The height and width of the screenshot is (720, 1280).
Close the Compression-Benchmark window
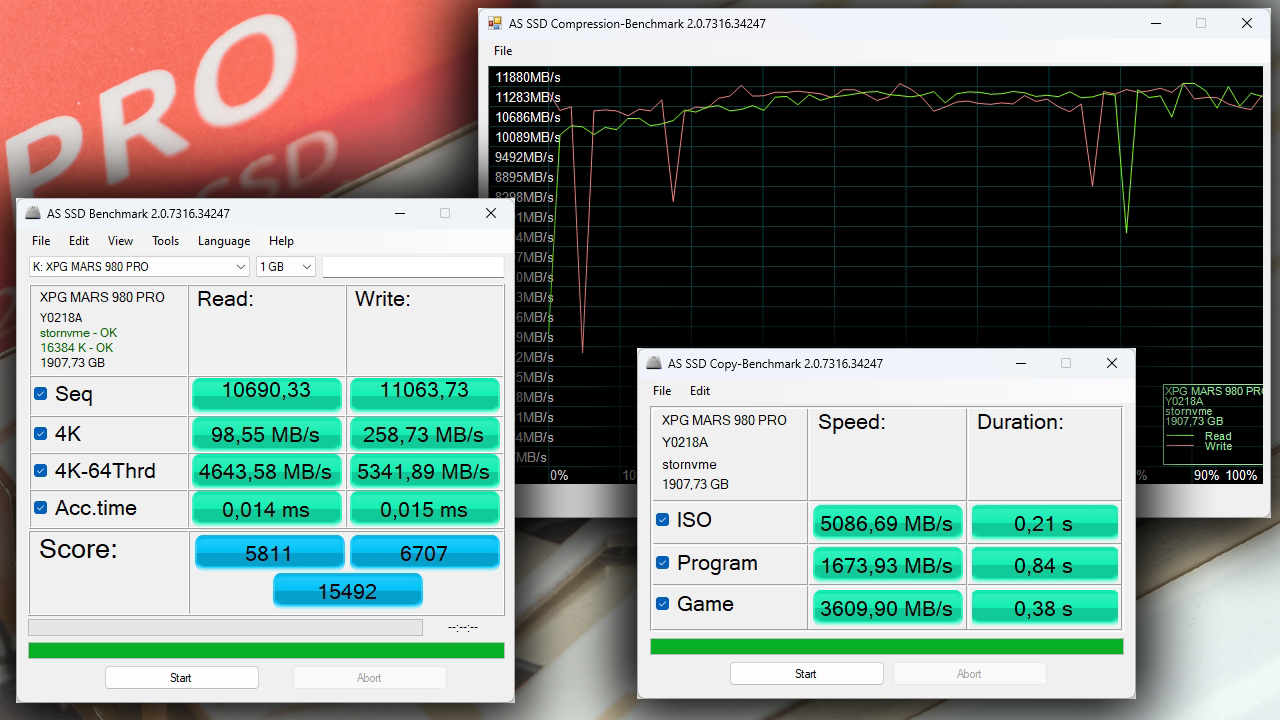coord(1247,23)
